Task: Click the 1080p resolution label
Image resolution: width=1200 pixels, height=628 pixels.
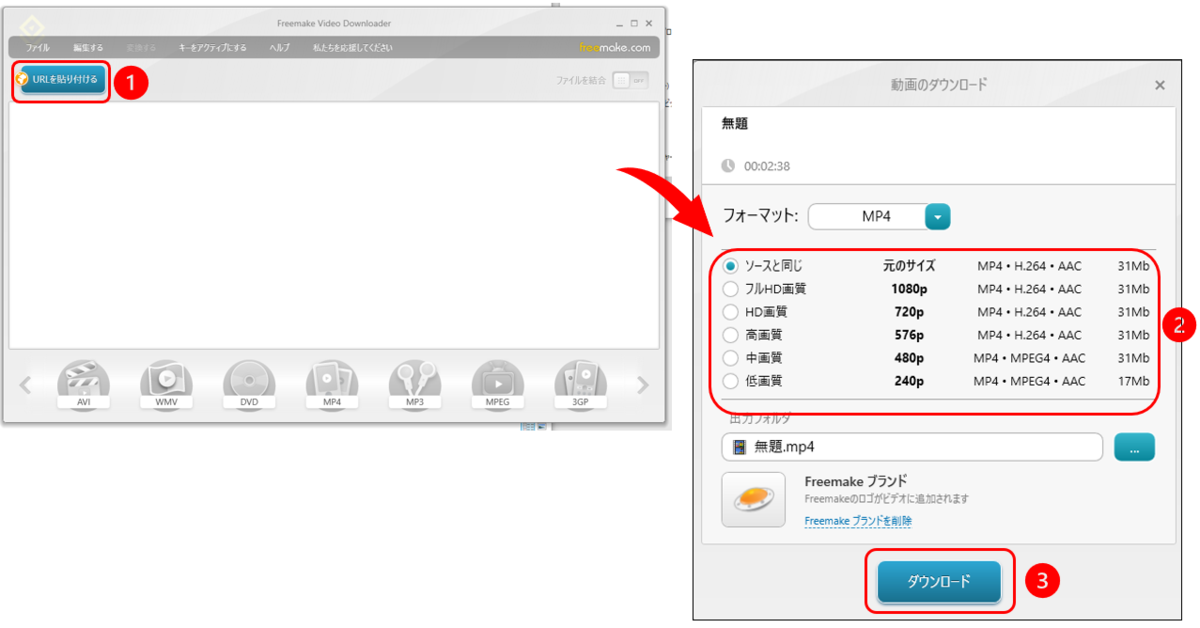Action: (x=909, y=289)
